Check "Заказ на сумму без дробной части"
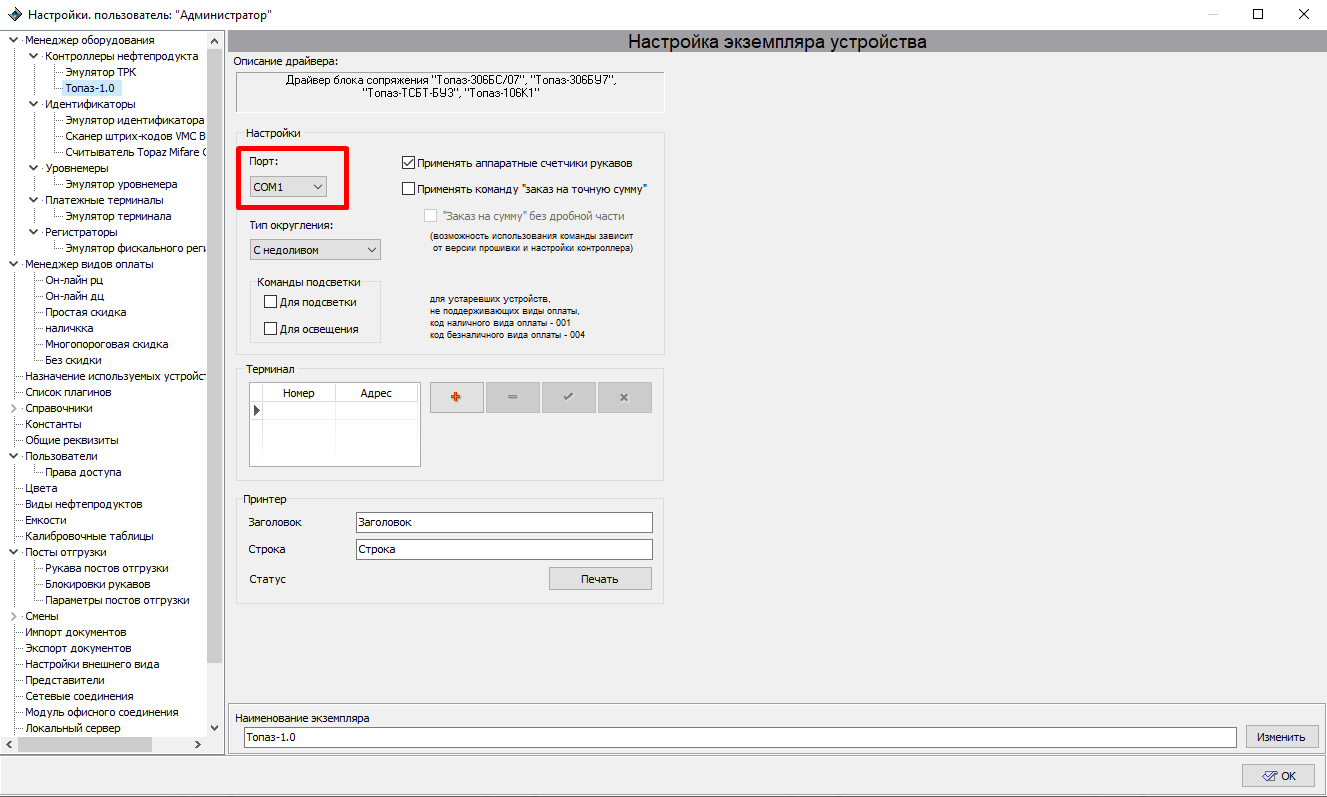The image size is (1327, 797). tap(431, 216)
